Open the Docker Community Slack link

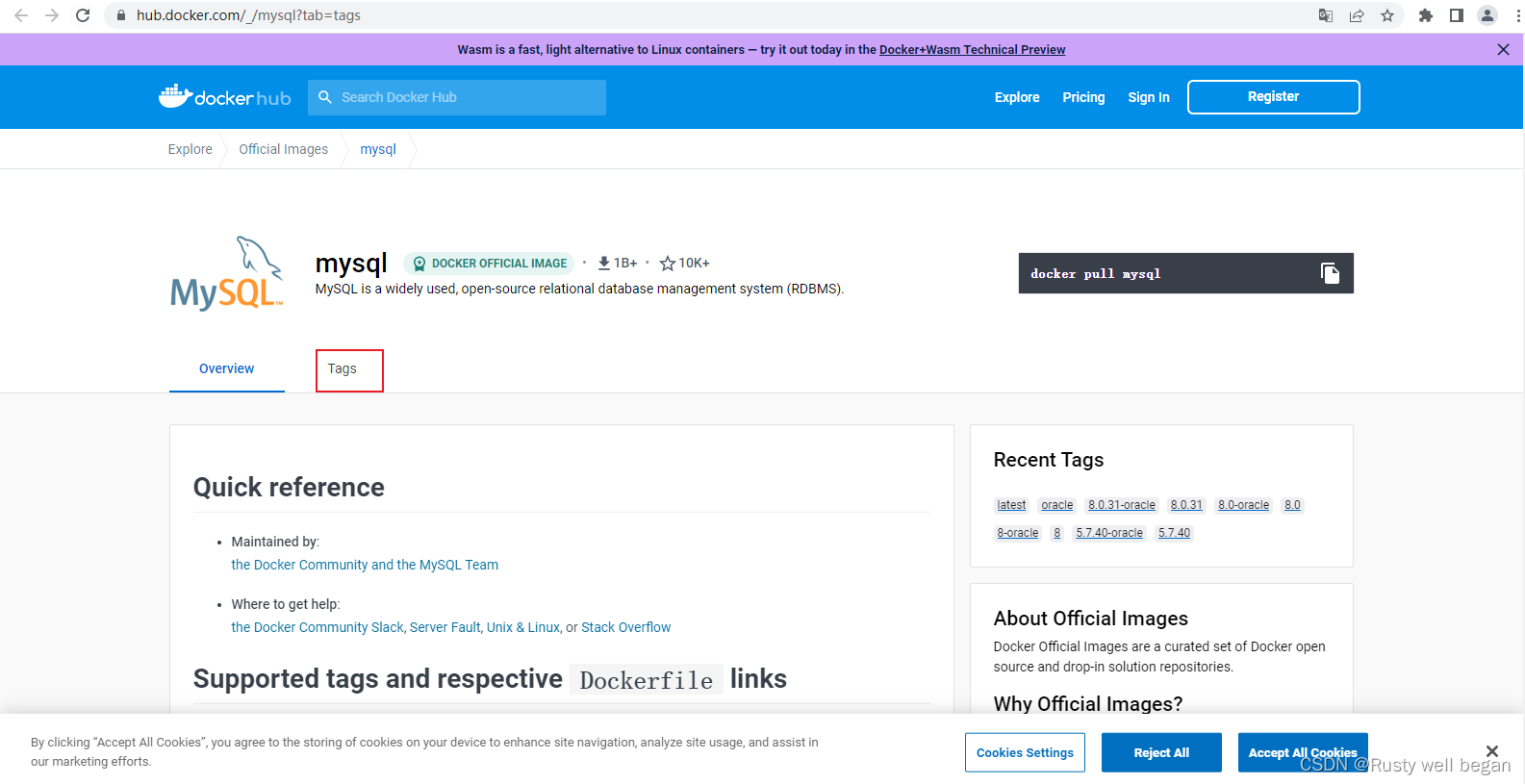point(318,627)
